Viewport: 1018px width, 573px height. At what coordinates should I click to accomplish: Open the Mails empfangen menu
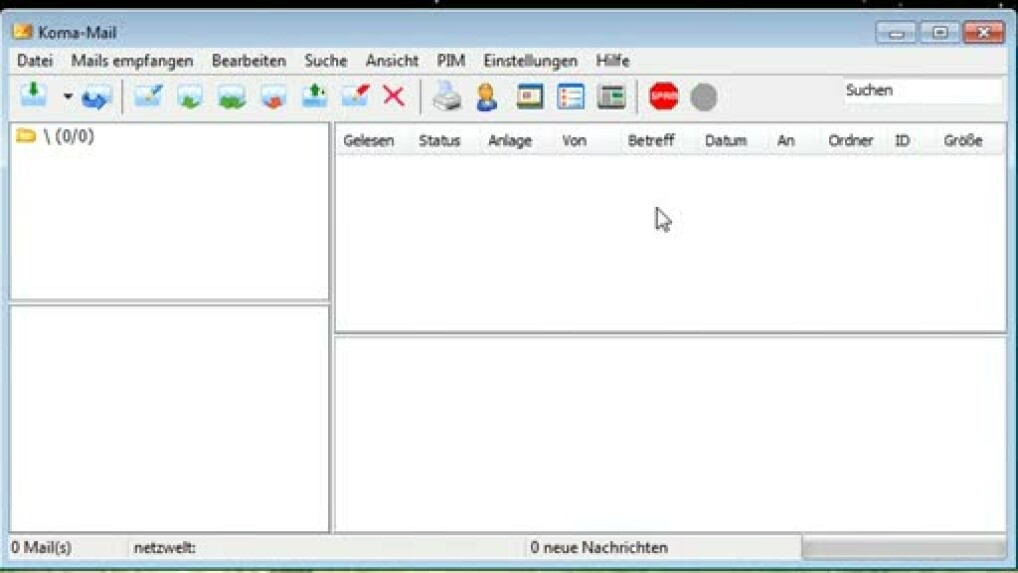(x=132, y=61)
